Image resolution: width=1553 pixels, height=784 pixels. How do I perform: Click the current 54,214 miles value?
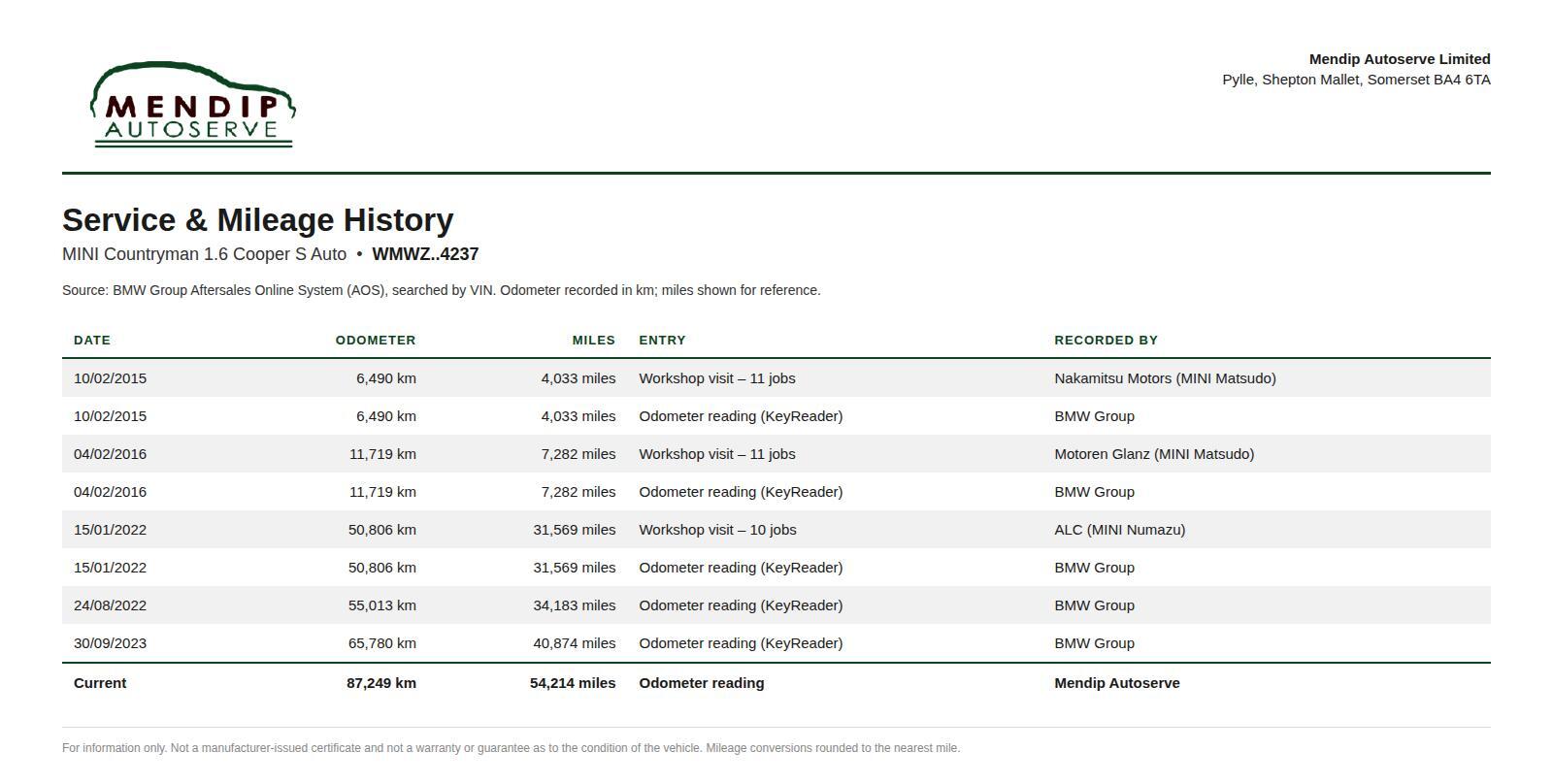tap(573, 683)
